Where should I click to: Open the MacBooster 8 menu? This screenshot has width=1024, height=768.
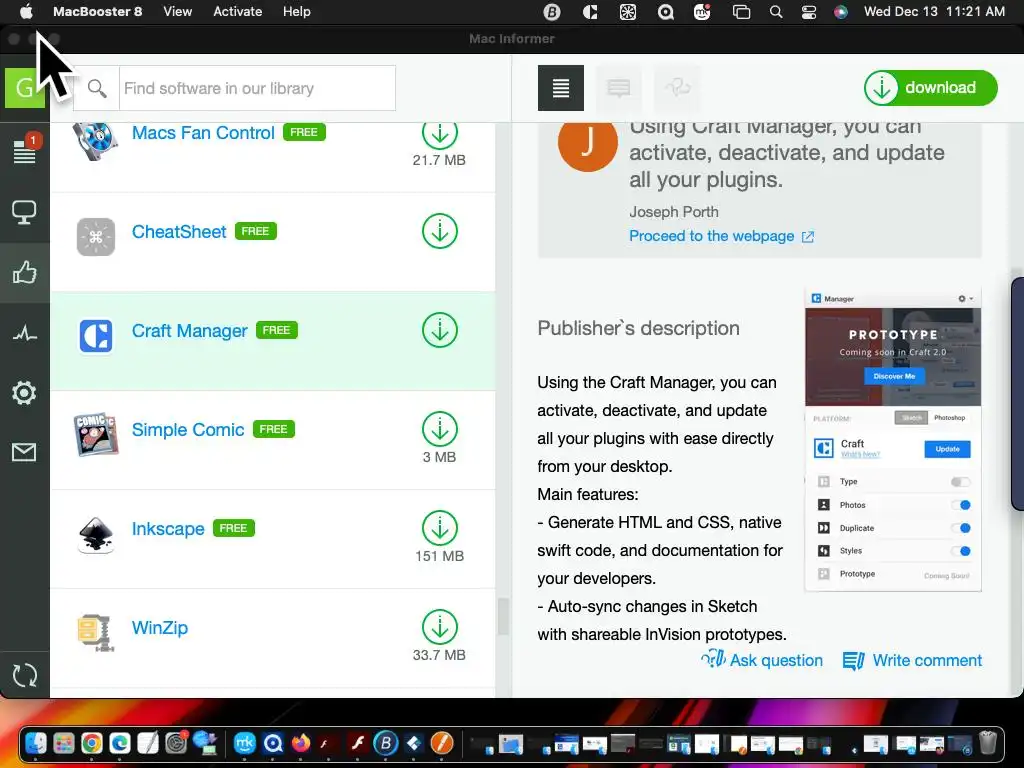(97, 12)
